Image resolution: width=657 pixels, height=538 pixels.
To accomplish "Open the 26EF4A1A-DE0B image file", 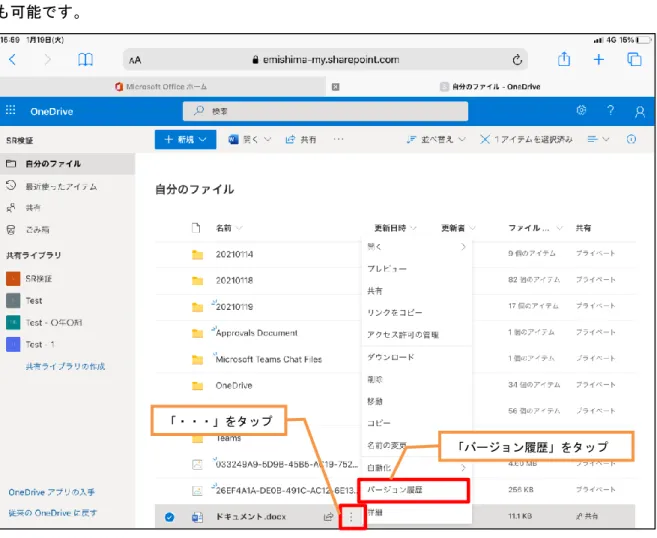I will [x=287, y=490].
